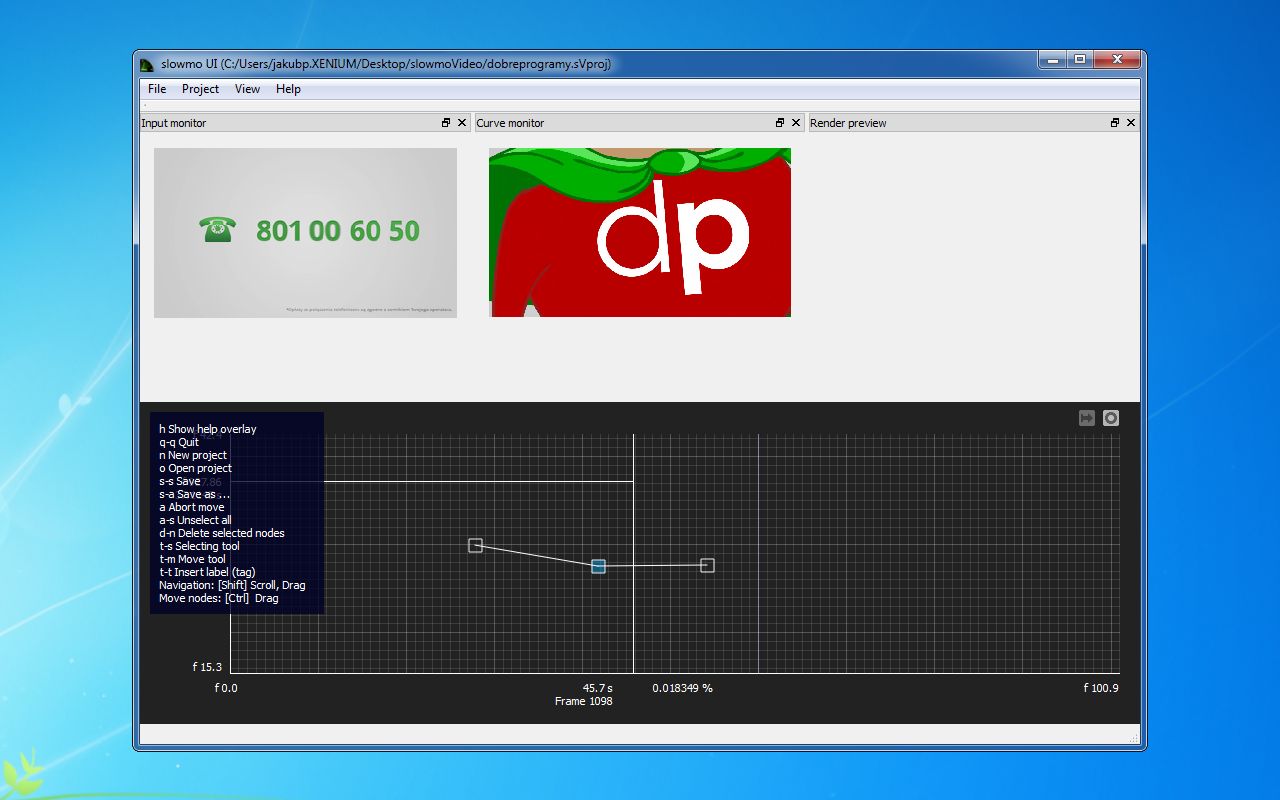Screen dimensions: 1280x800
Task: Click the 't-t Insert label (tag)' line
Action: pos(207,572)
